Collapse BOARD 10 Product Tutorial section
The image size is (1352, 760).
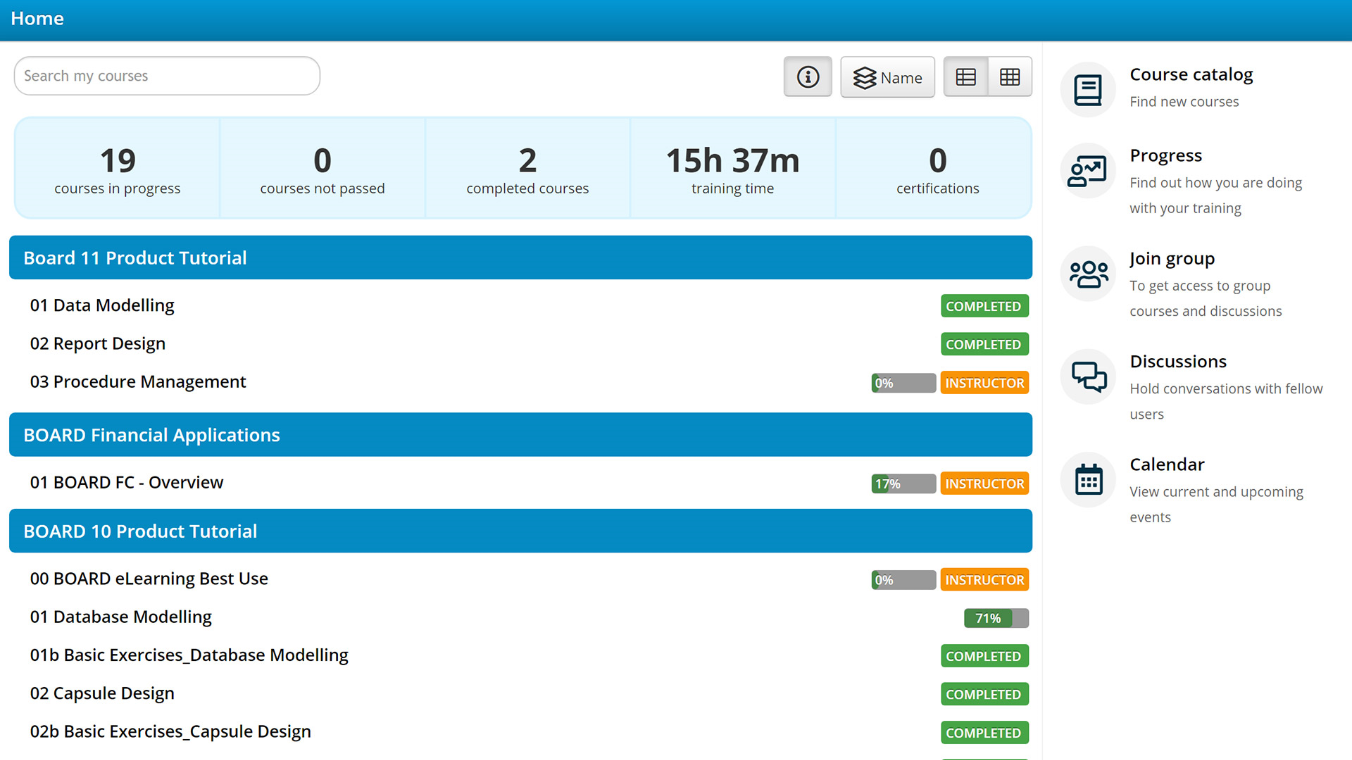(x=520, y=531)
